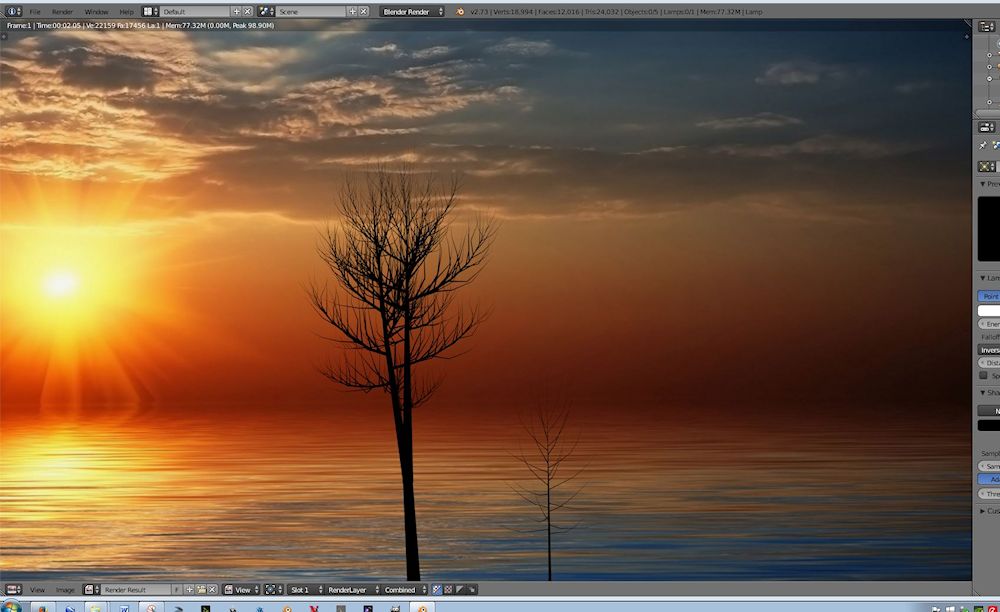Image resolution: width=1000 pixels, height=612 pixels.
Task: Select the active properties context tab icon
Action: (996, 145)
